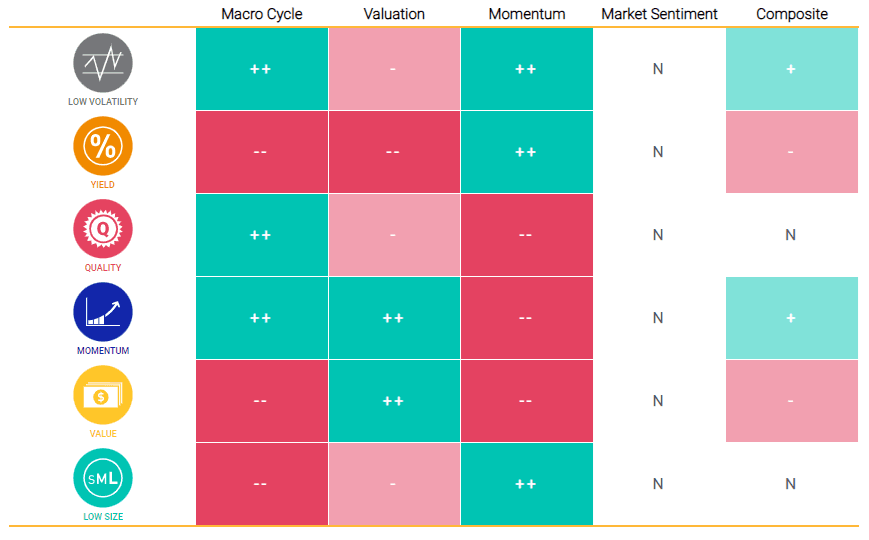869x540 pixels.
Task: Select the Valuation column header
Action: point(394,14)
